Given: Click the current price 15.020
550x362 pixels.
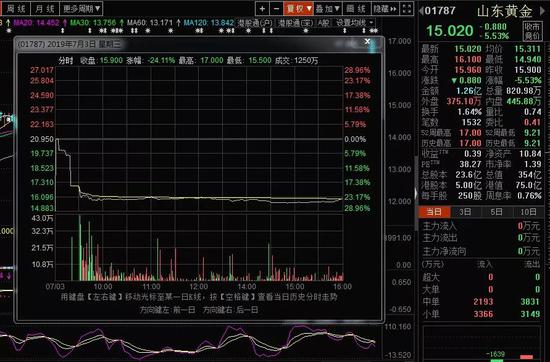Looking at the screenshot, I should tap(450, 31).
